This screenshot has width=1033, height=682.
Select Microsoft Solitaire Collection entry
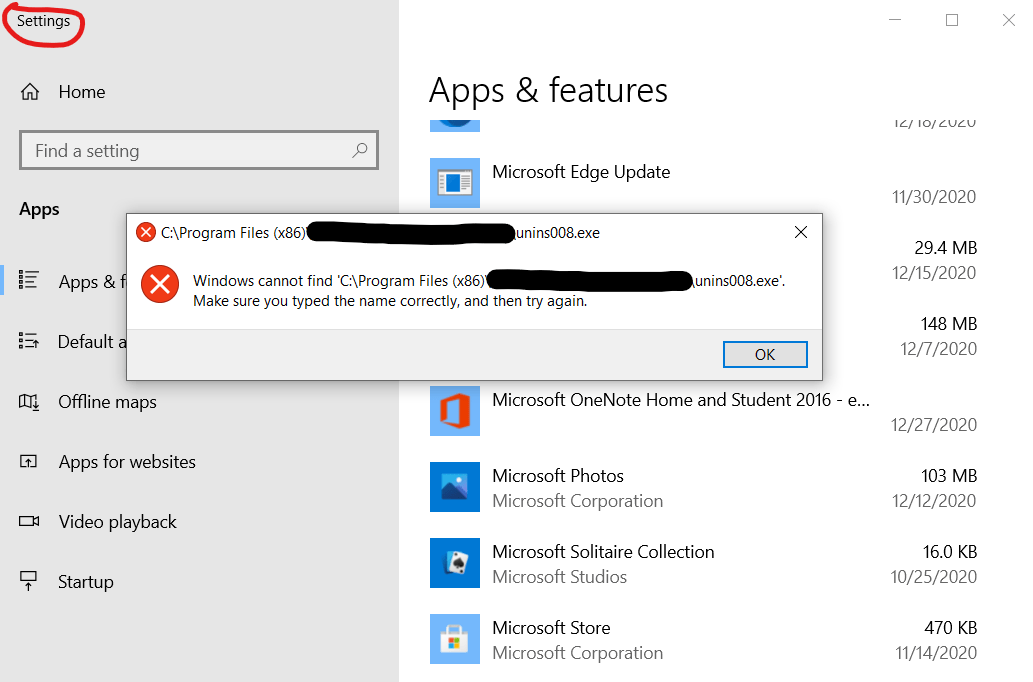(704, 563)
